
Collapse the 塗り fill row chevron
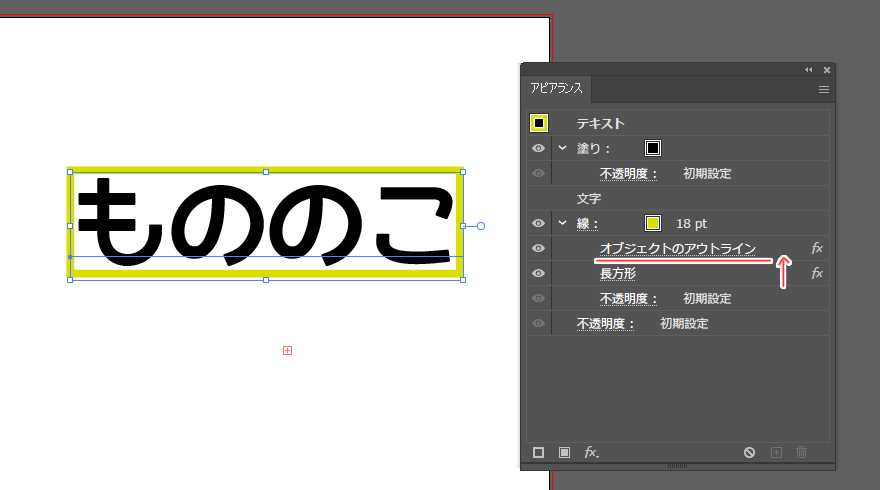562,148
